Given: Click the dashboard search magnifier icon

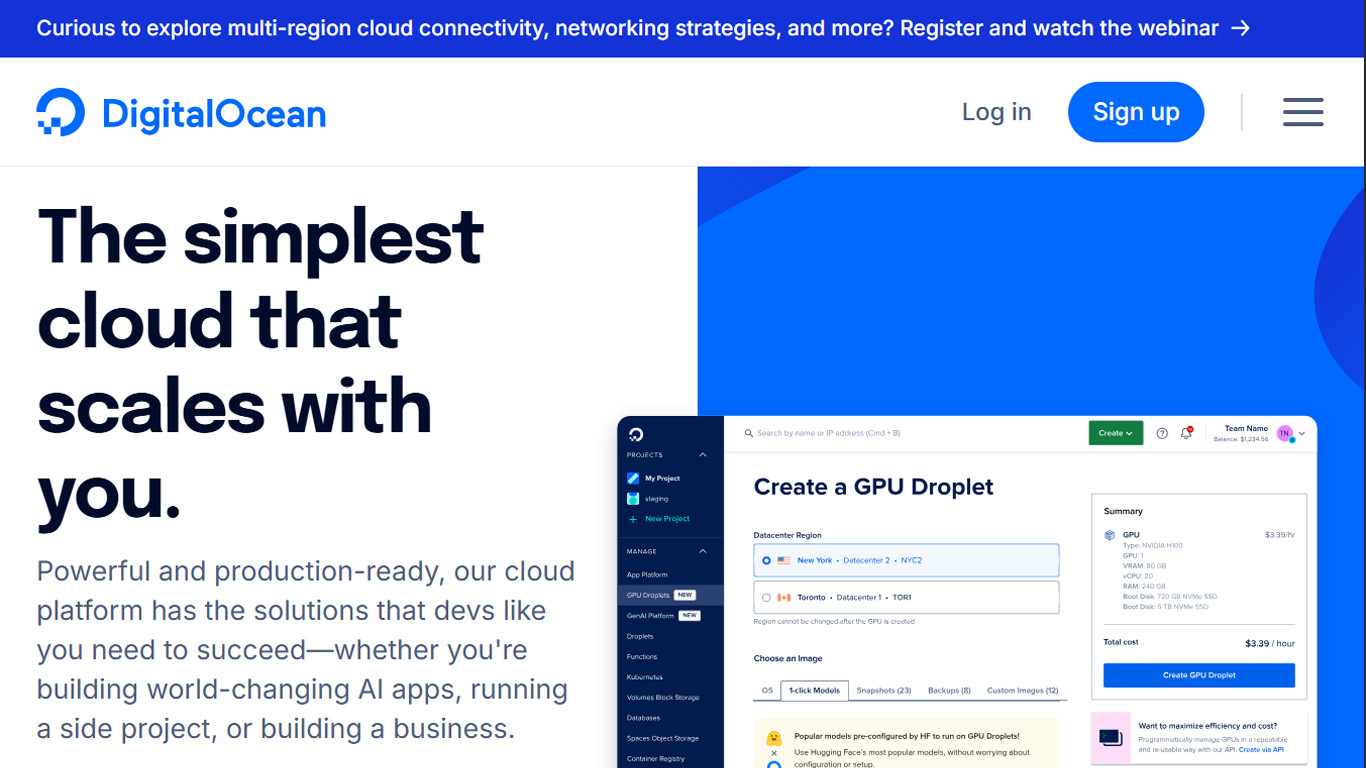Looking at the screenshot, I should coord(748,433).
